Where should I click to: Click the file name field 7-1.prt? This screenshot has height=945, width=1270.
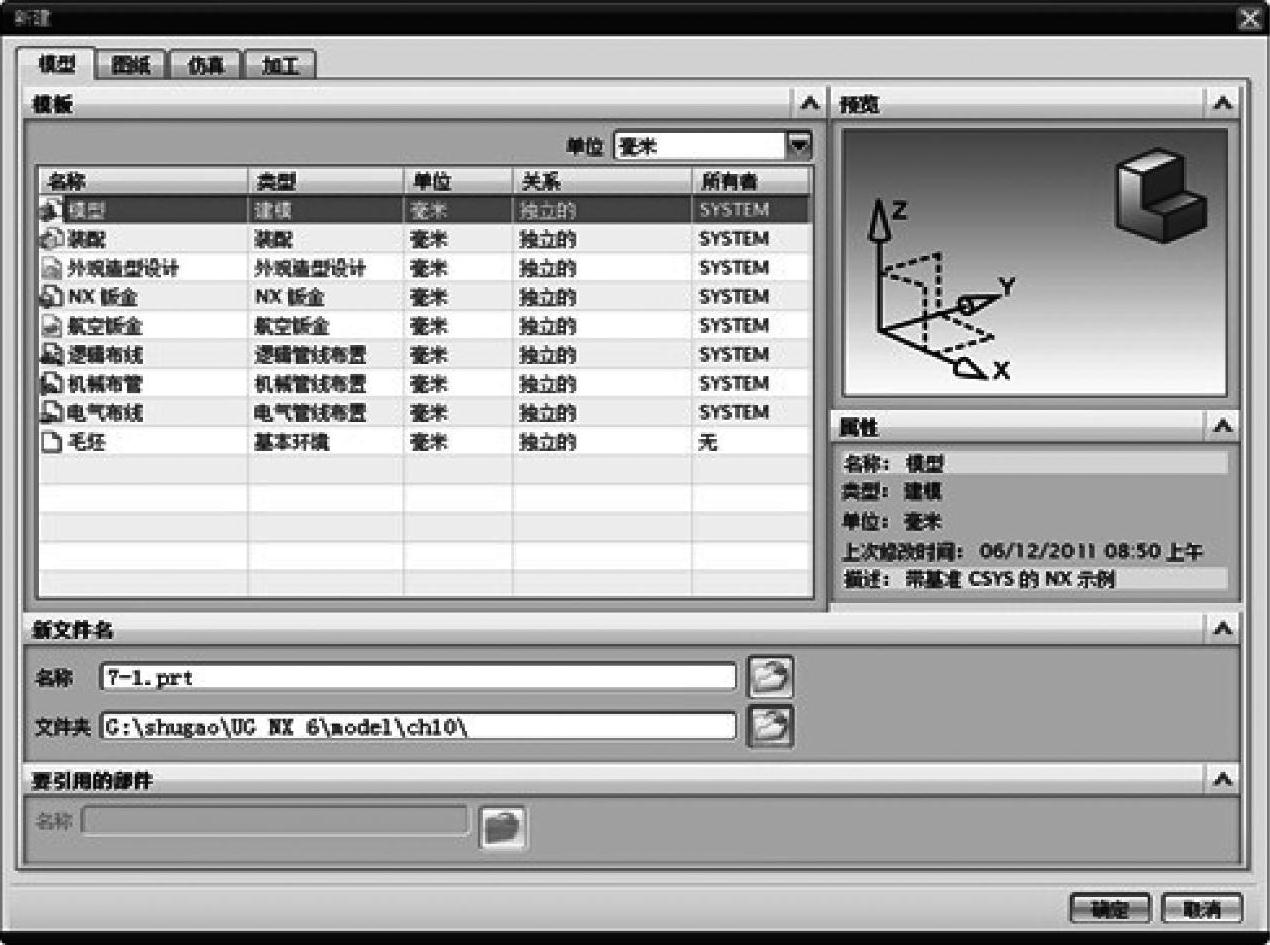coord(418,677)
